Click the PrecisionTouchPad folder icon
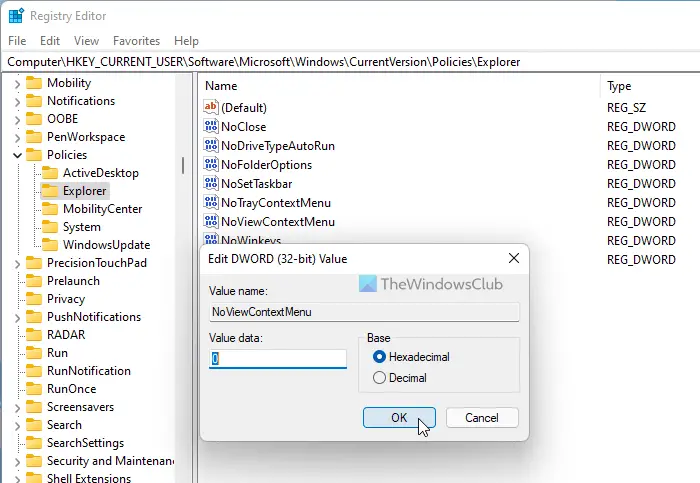700x483 pixels. (34, 263)
